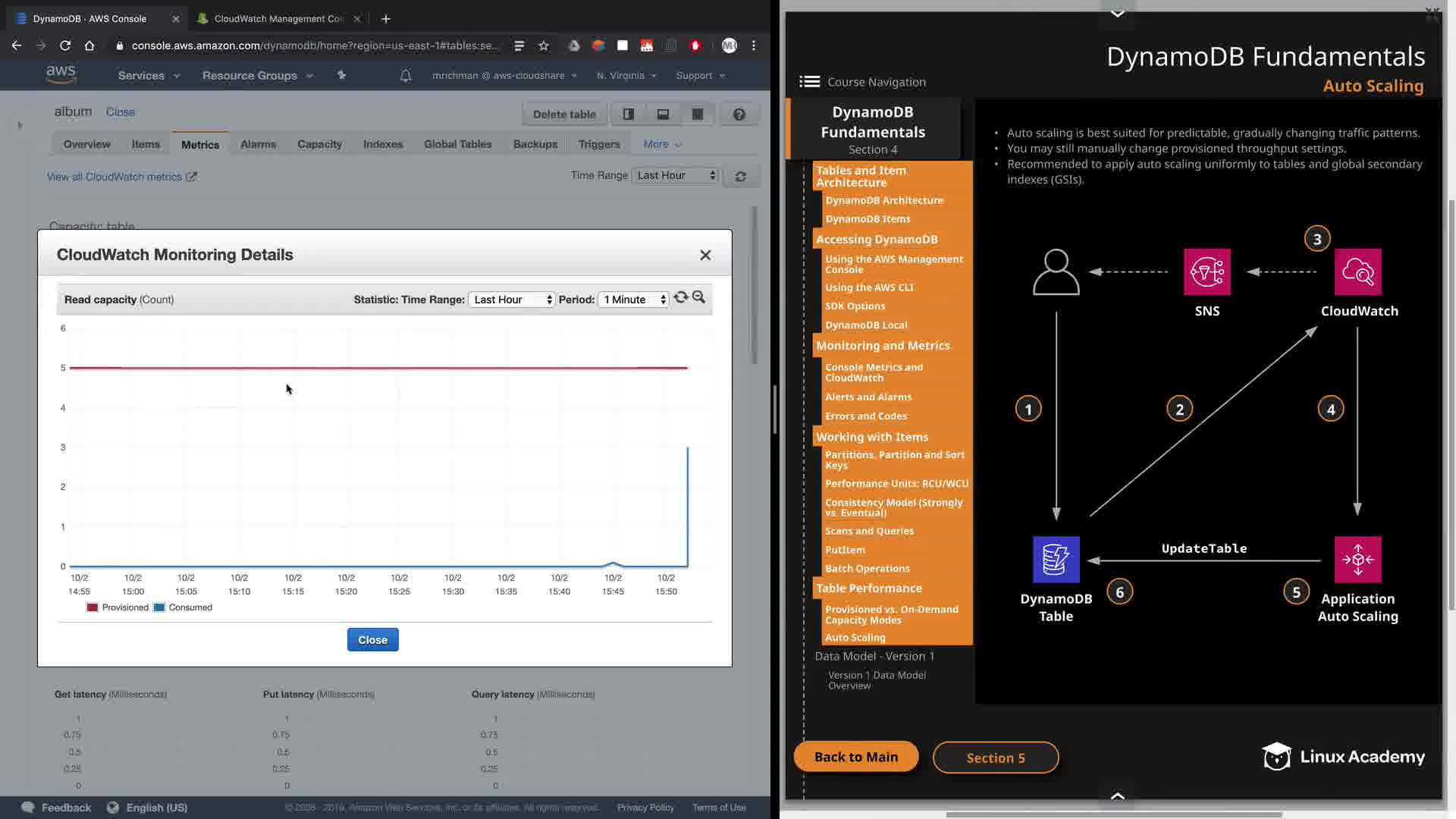Click the AWS notifications bell icon
This screenshot has width=1456, height=819.
coord(406,76)
